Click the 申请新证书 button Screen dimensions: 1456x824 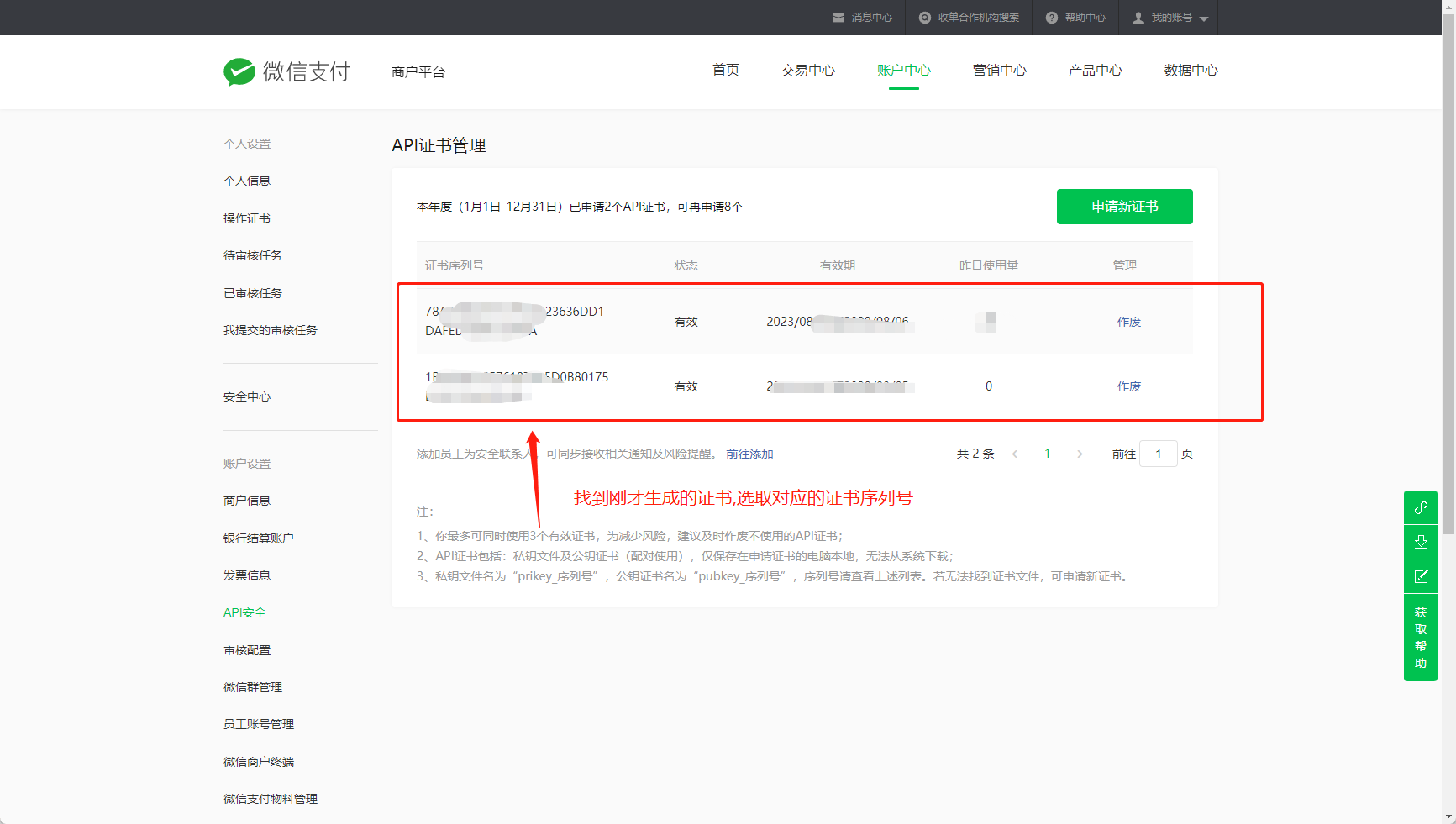[1124, 207]
